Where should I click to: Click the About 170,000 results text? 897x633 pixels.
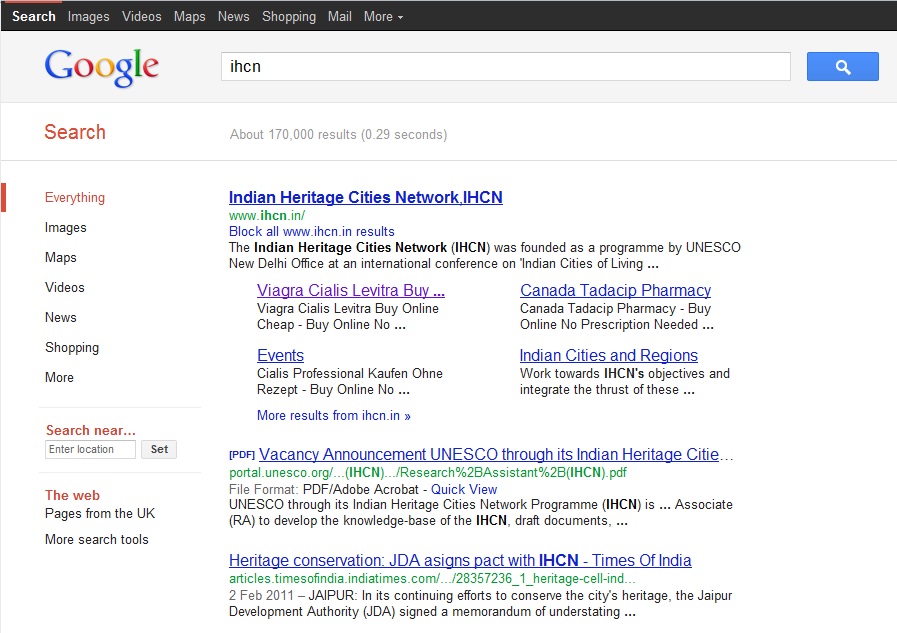click(339, 134)
